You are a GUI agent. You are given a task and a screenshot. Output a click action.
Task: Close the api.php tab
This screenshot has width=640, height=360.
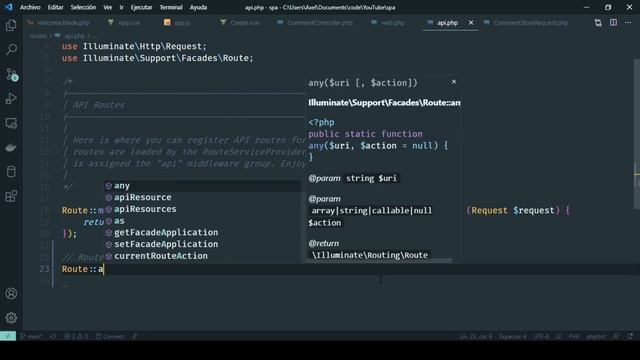coord(471,23)
